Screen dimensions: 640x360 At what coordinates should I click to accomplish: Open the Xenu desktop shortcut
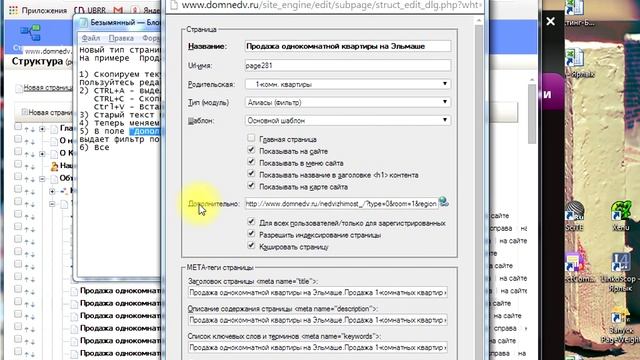click(x=620, y=216)
